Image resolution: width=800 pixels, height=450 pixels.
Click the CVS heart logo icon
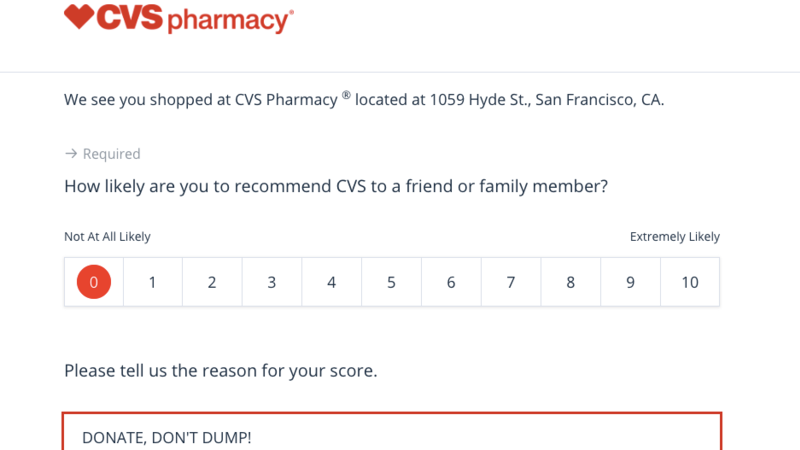tap(77, 17)
